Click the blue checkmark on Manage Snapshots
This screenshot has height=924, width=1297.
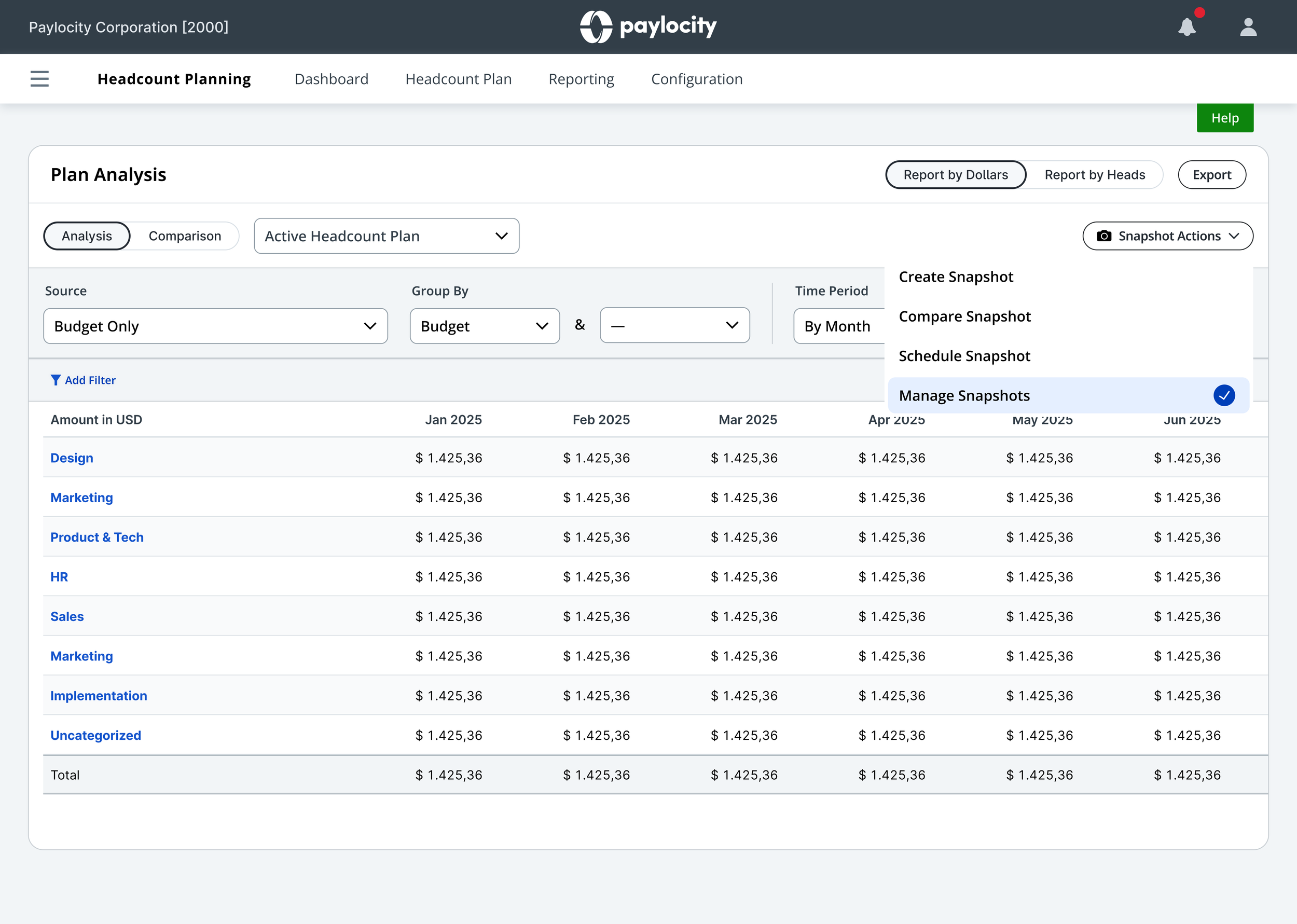pyautogui.click(x=1224, y=395)
